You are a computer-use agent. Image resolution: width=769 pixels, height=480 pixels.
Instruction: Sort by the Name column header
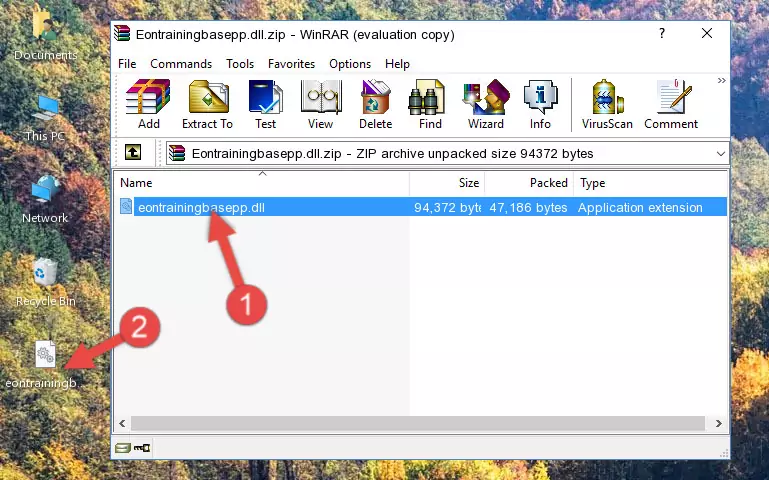tap(262, 183)
